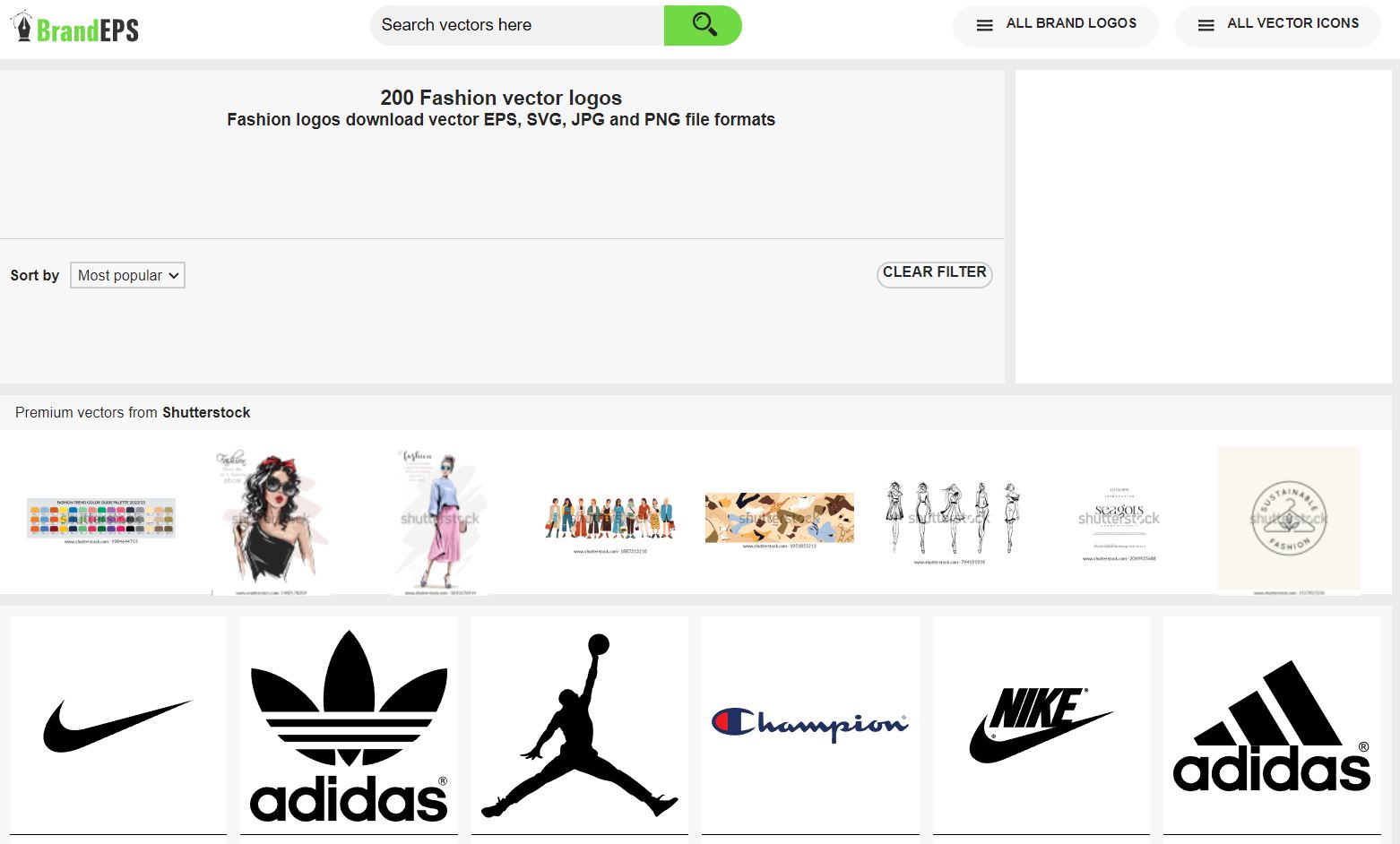1400x844 pixels.
Task: Open the ALL VECTOR ICONS menu
Action: [x=1278, y=24]
